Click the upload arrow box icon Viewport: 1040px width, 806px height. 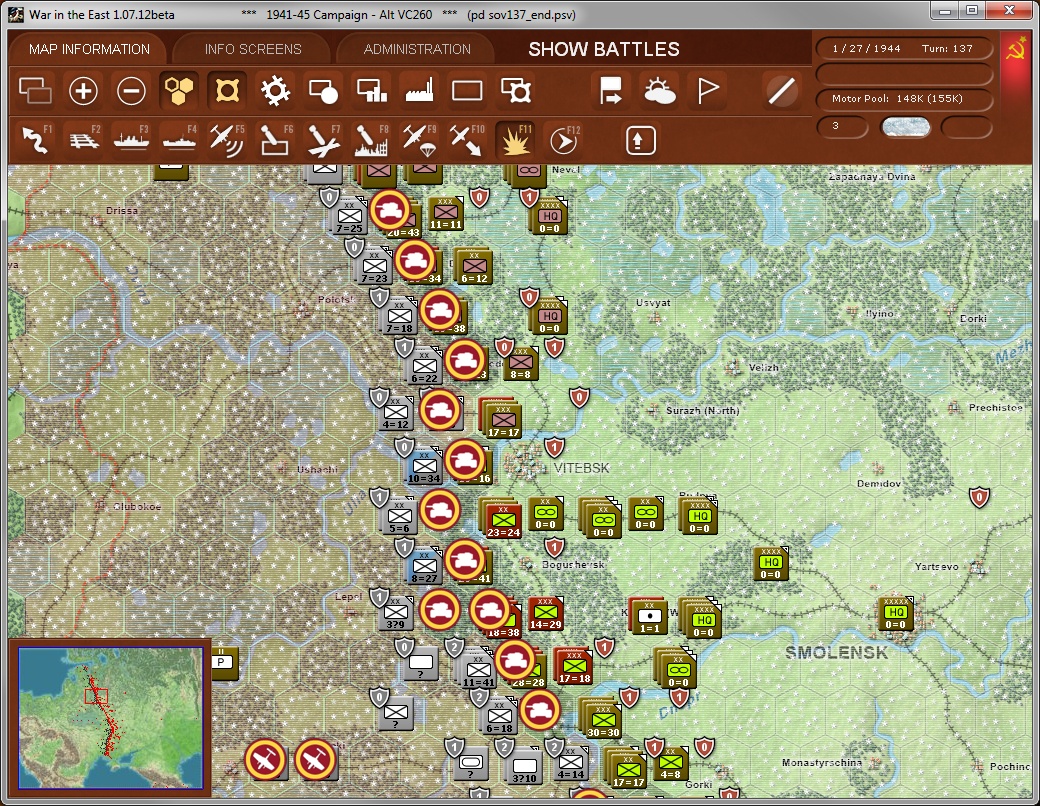[x=640, y=141]
